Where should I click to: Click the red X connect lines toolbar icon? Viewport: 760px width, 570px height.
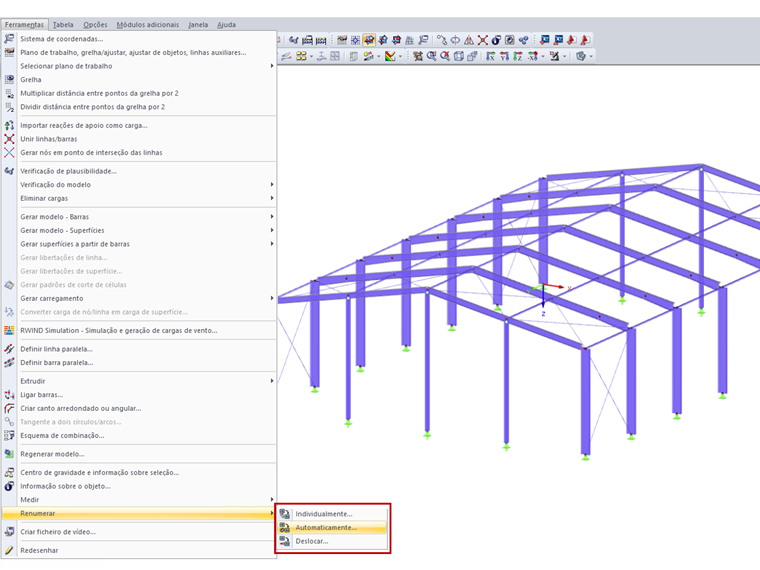coord(483,40)
